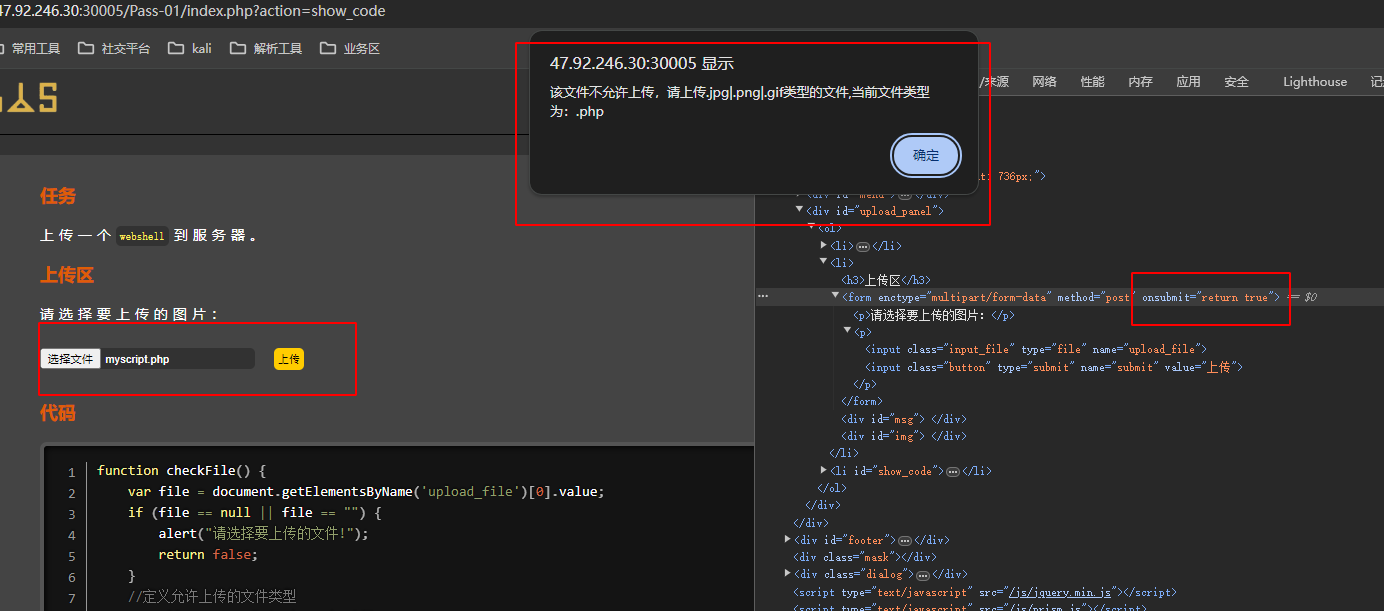Expand the dialog div node

click(788, 574)
